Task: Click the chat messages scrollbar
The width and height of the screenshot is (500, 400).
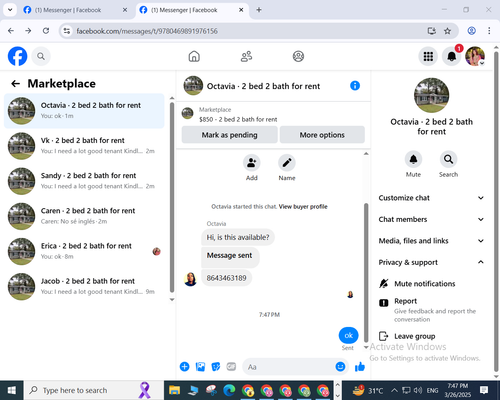Action: tap(366, 272)
